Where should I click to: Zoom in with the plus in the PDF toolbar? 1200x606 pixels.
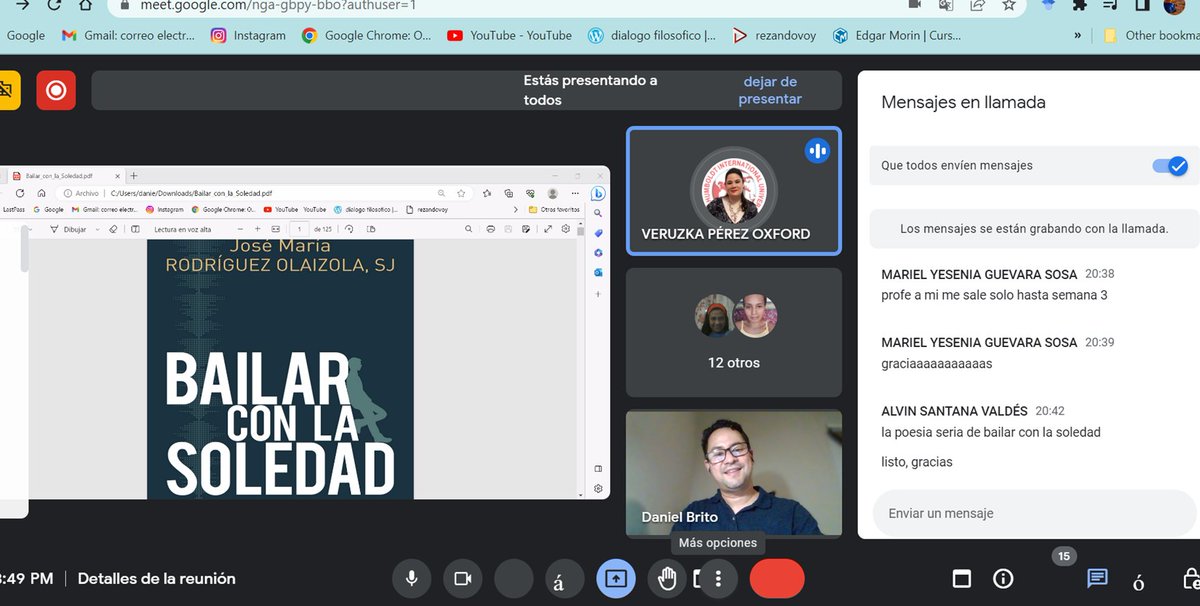point(257,229)
